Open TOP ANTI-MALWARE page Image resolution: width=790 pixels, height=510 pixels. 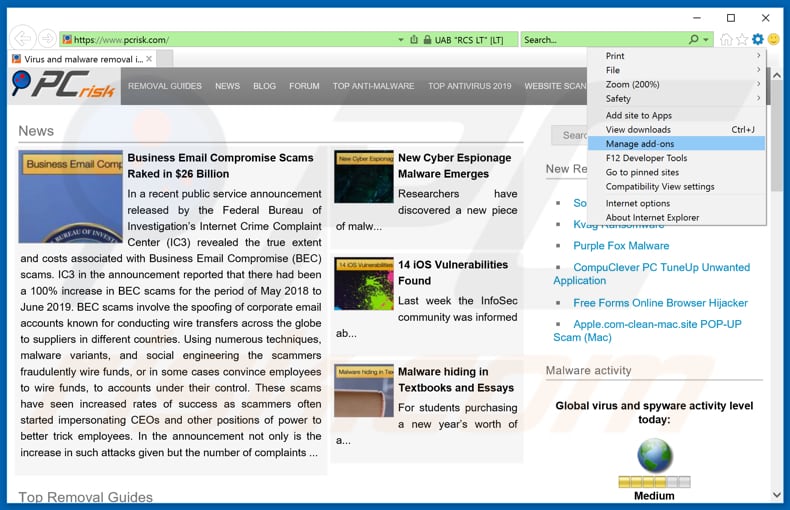(x=373, y=86)
